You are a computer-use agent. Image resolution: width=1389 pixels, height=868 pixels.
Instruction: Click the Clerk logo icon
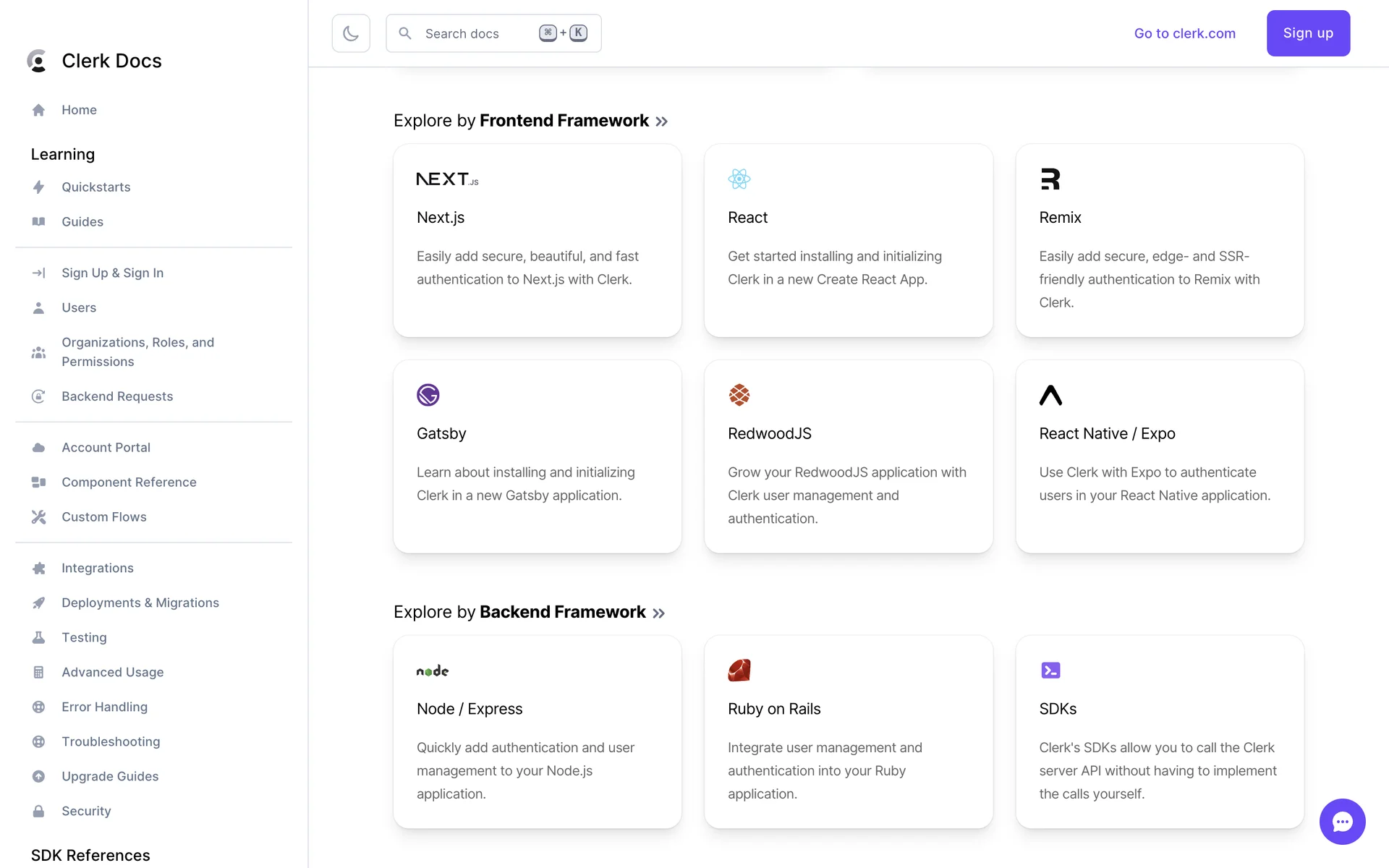point(37,61)
